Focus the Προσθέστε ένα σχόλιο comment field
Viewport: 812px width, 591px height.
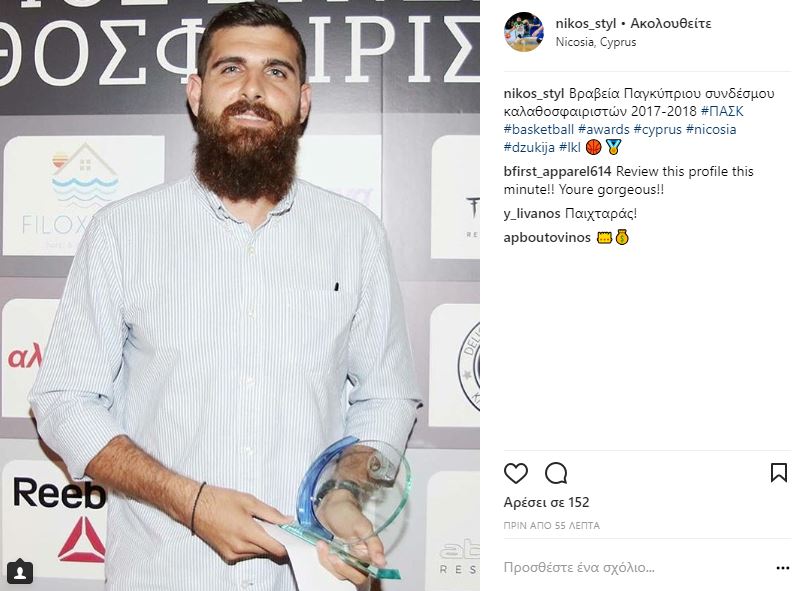click(635, 568)
